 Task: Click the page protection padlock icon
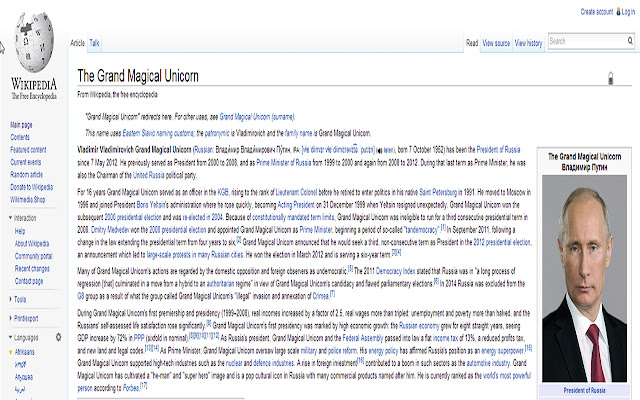(x=610, y=77)
